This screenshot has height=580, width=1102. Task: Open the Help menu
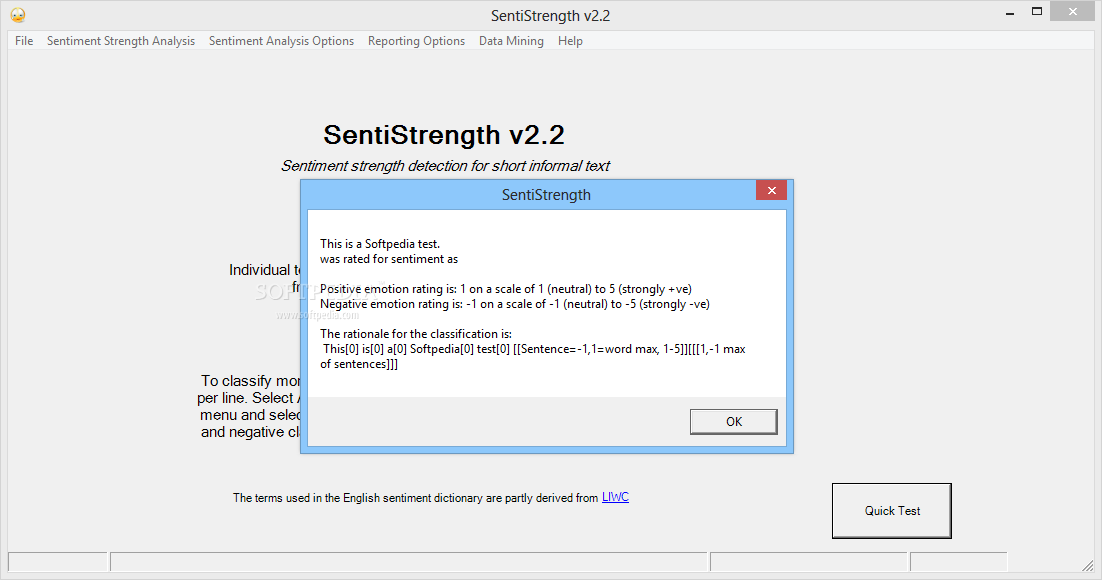point(570,41)
